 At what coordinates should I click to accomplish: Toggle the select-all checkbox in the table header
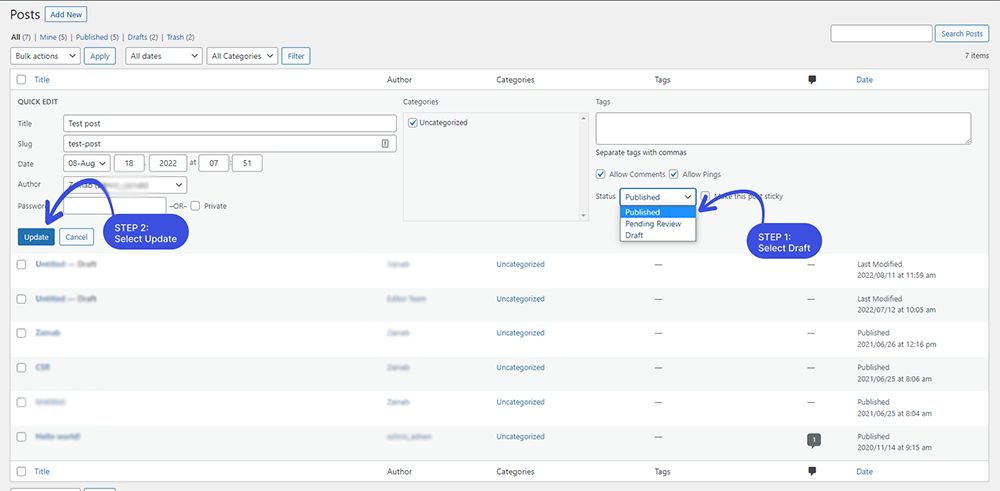[22, 80]
